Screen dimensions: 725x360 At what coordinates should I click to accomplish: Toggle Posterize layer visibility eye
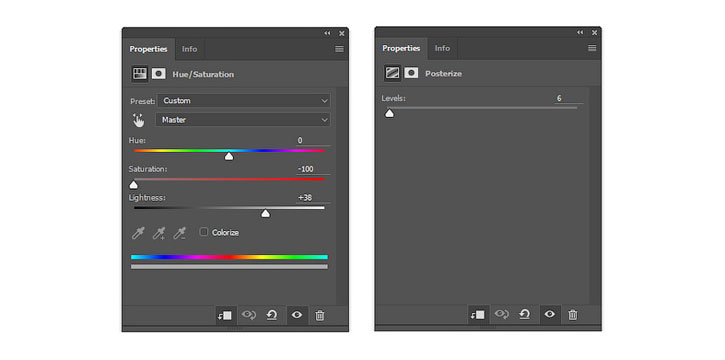549,315
